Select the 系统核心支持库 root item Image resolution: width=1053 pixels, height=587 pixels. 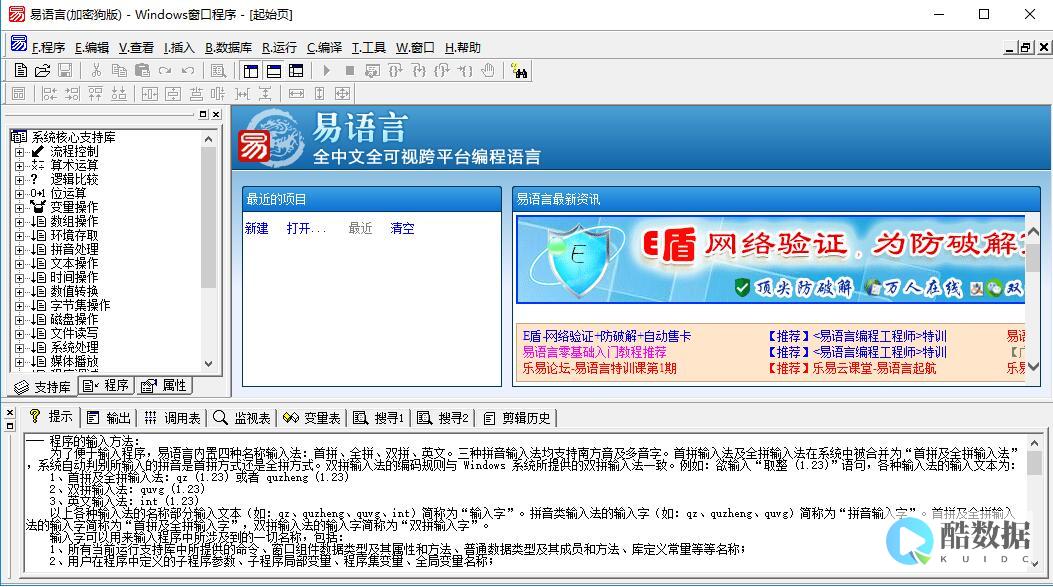click(73, 137)
